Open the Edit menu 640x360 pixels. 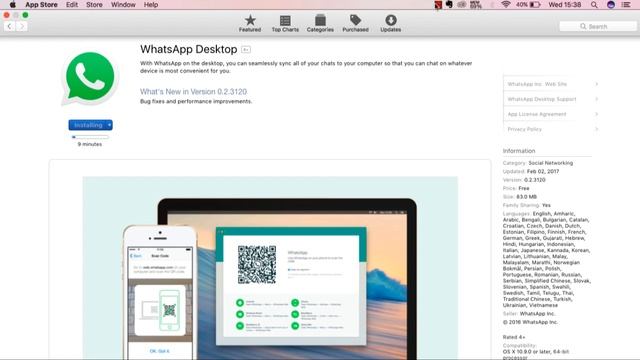72,5
